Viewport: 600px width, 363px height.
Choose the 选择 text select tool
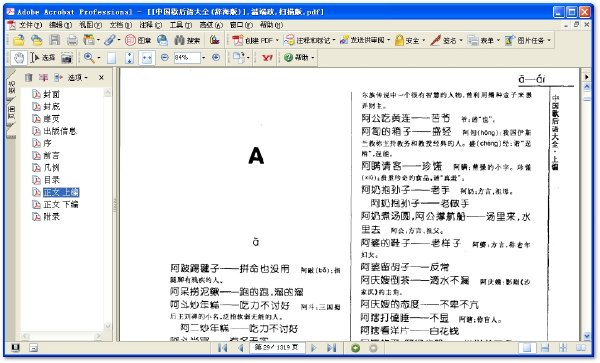(x=43, y=58)
